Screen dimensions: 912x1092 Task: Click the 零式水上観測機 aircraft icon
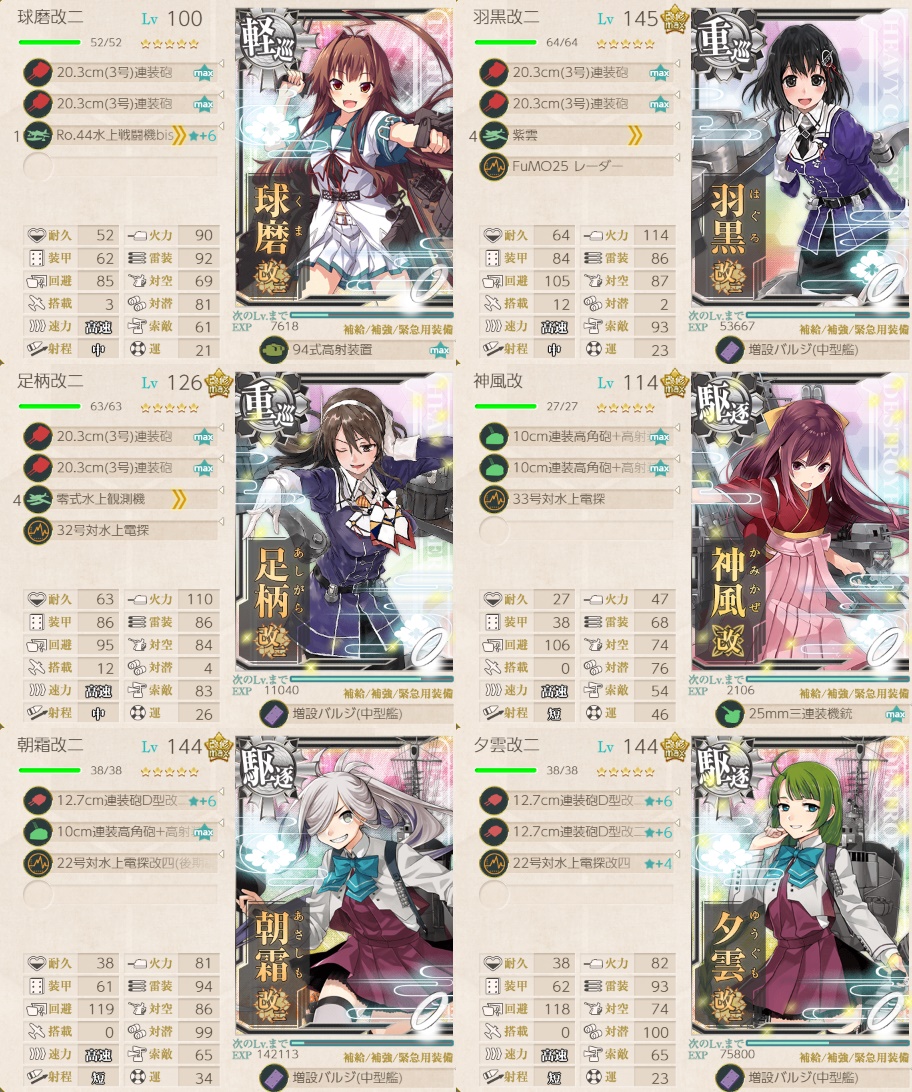tap(38, 499)
